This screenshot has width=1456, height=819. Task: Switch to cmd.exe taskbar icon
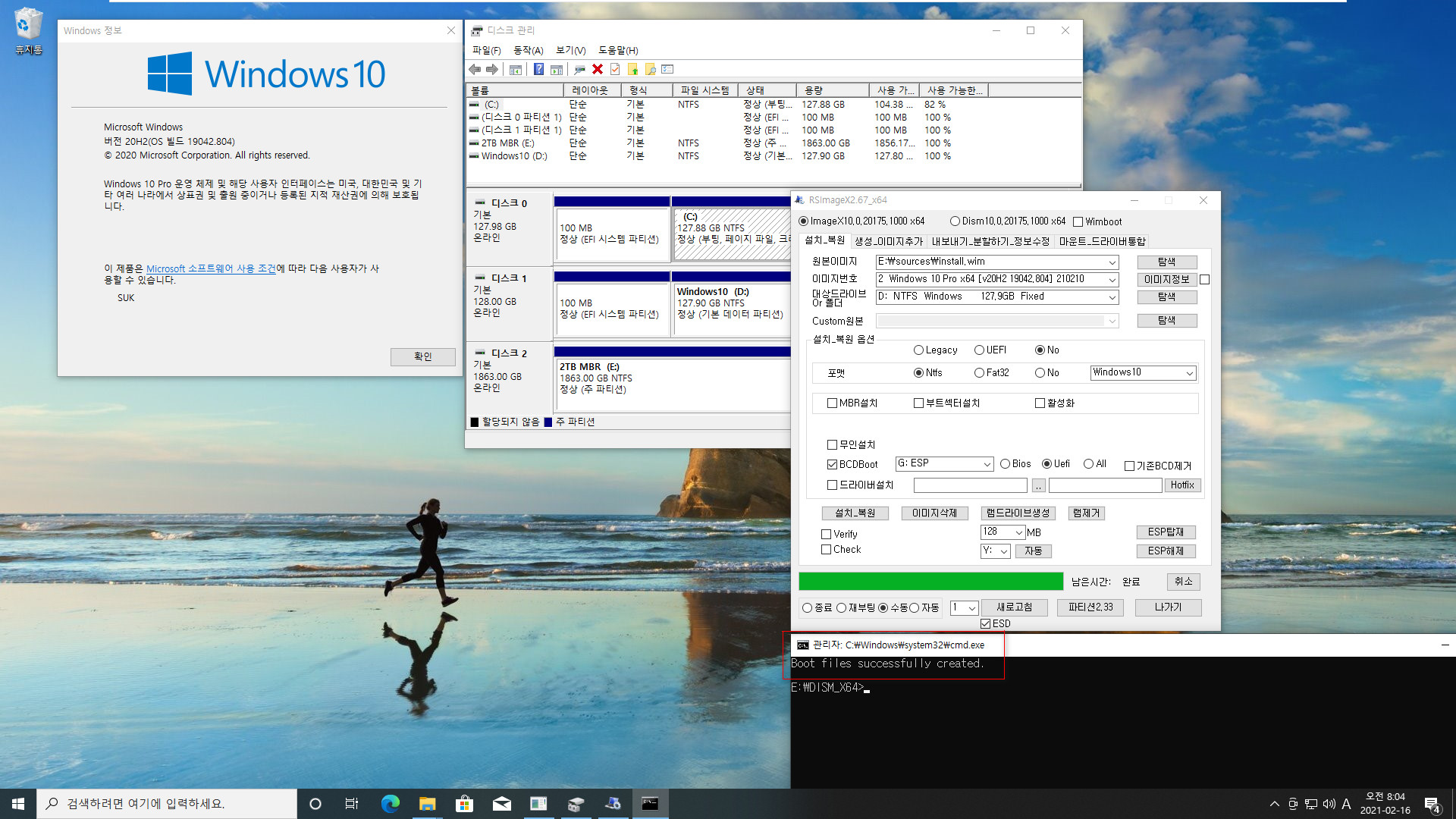pyautogui.click(x=650, y=804)
